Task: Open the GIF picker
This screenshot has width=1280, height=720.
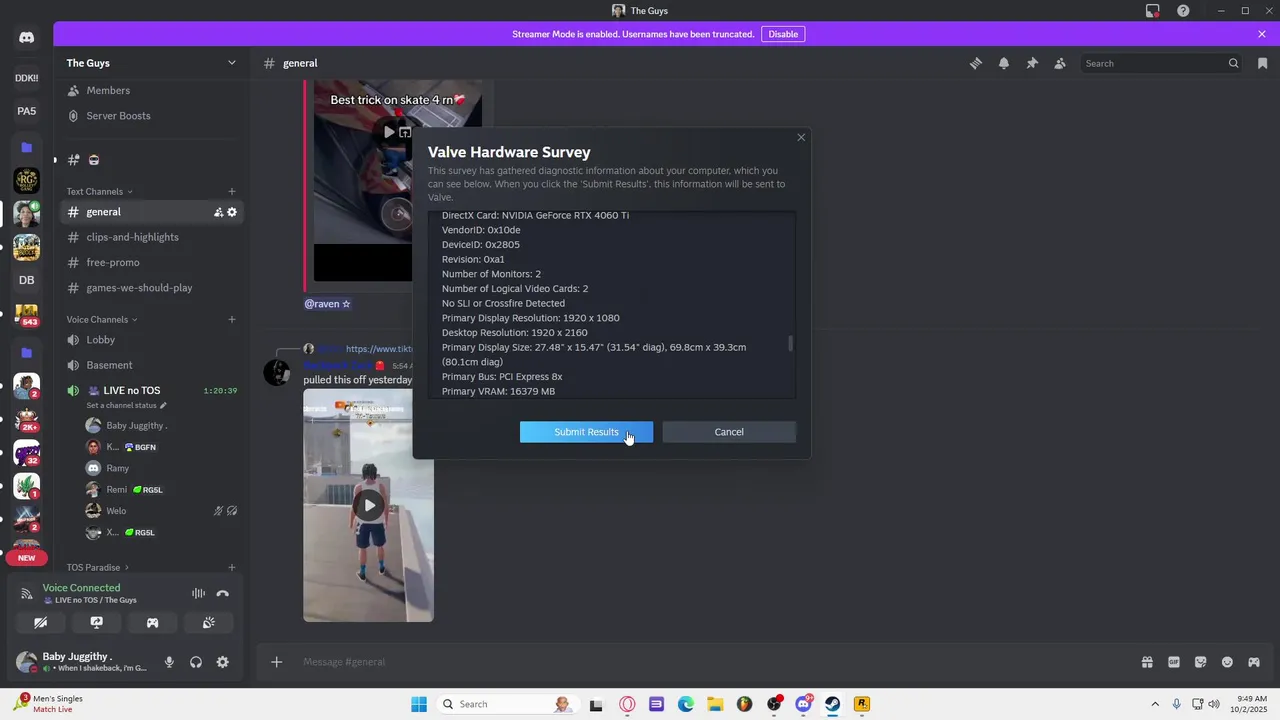Action: (x=1174, y=662)
